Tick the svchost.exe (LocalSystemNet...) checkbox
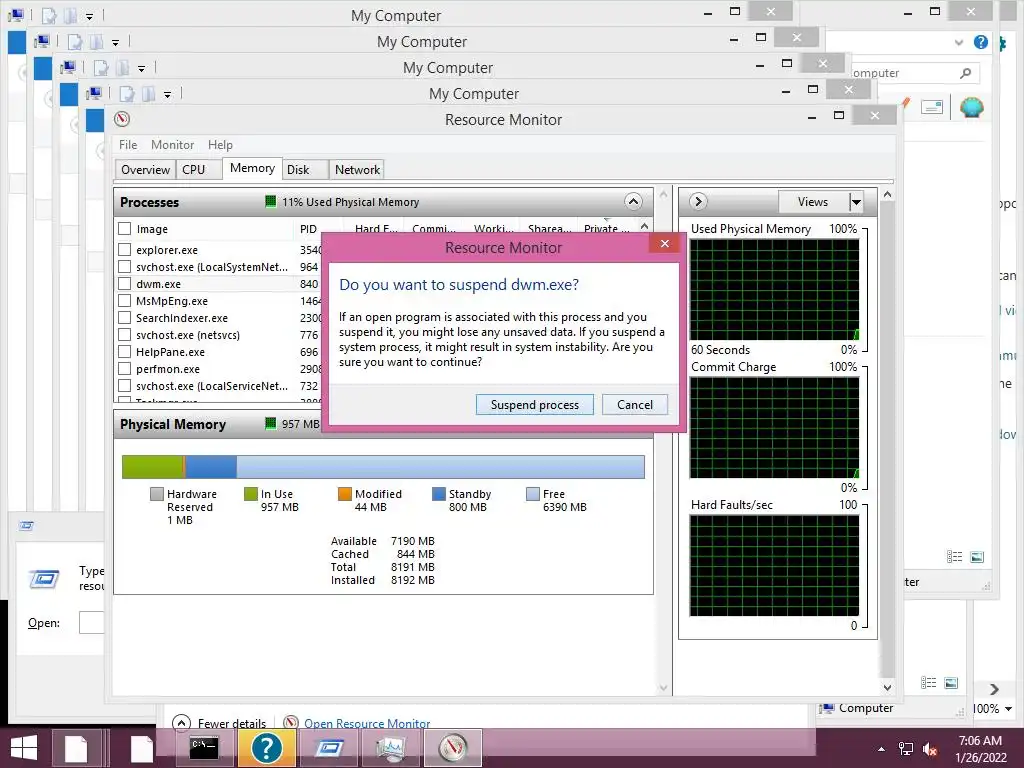 tap(124, 266)
